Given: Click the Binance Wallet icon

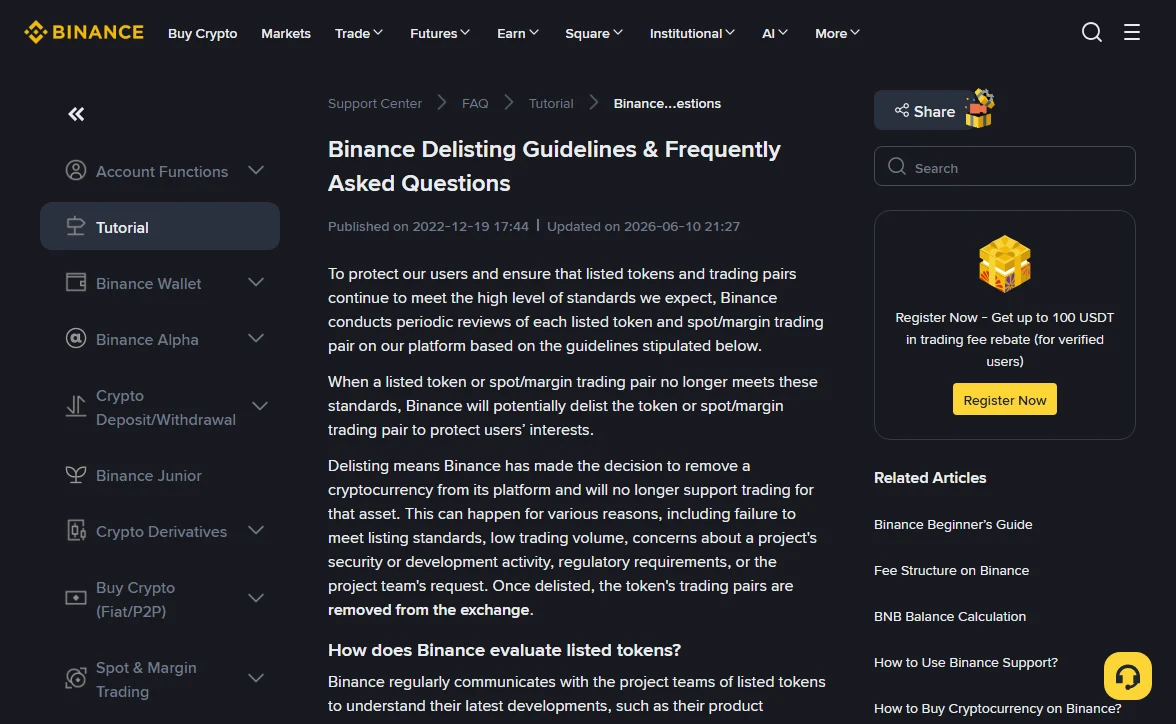Looking at the screenshot, I should click(x=76, y=283).
